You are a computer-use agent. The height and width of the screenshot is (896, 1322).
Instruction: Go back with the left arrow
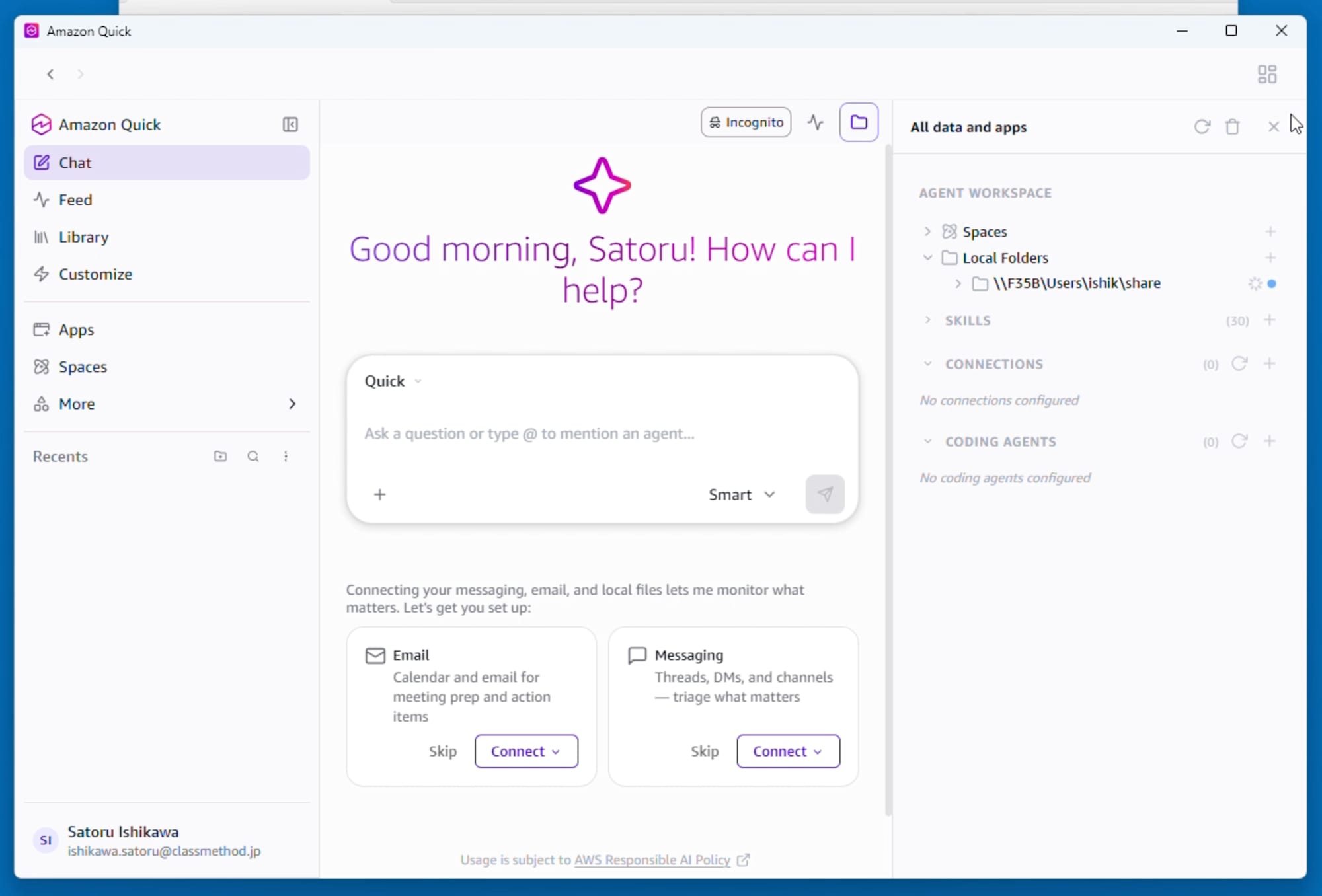50,74
